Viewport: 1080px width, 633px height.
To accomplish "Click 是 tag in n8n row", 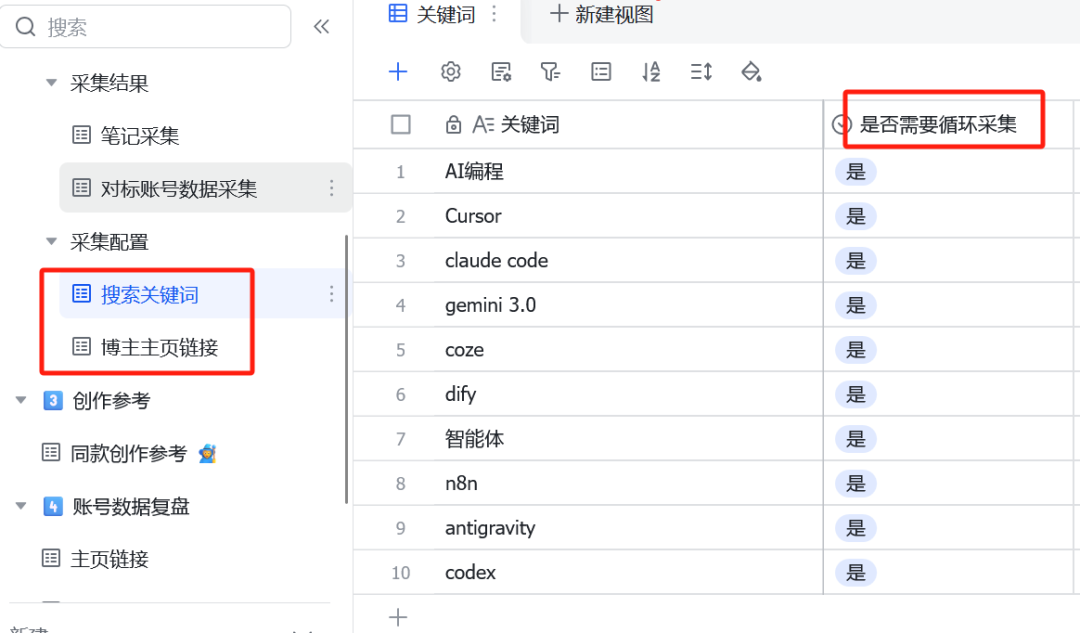I will (x=855, y=484).
